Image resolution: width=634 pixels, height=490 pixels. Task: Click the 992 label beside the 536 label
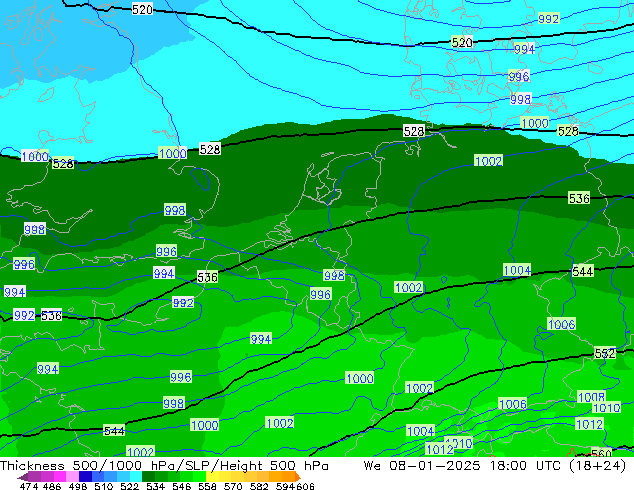(24, 315)
